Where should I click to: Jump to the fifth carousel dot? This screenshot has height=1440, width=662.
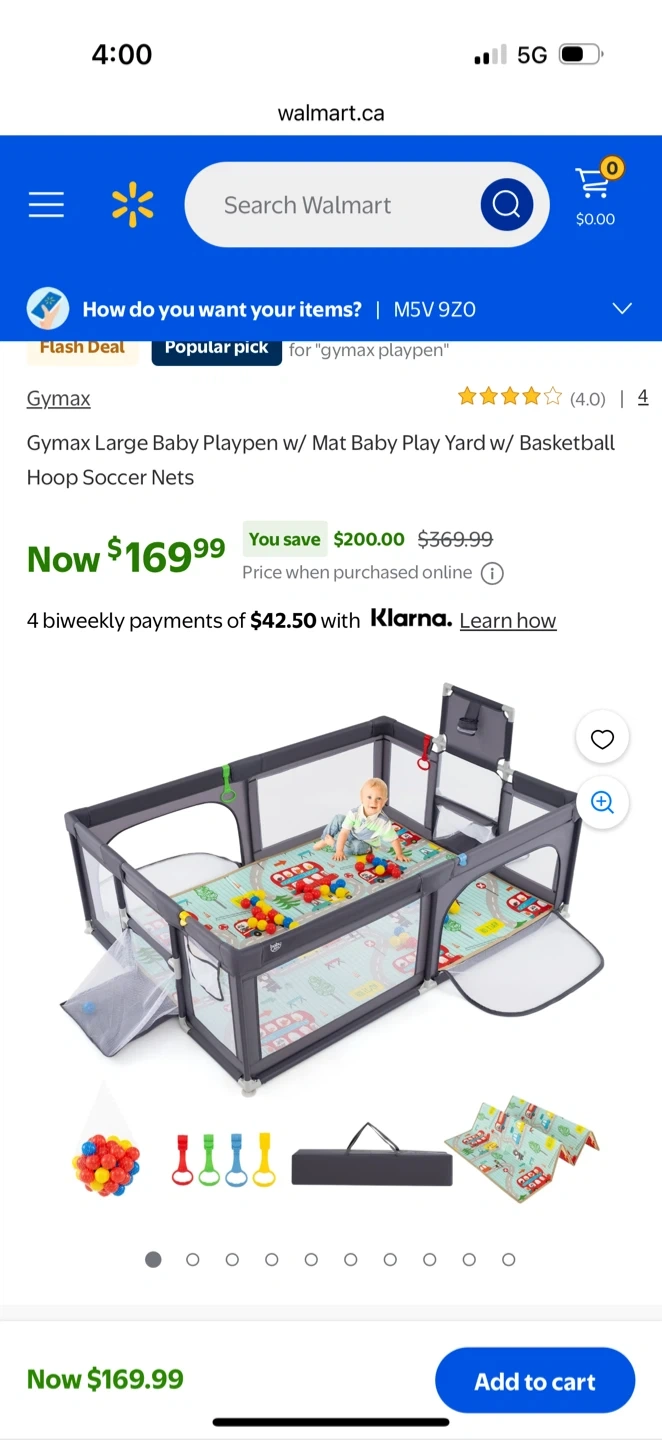tap(311, 1260)
